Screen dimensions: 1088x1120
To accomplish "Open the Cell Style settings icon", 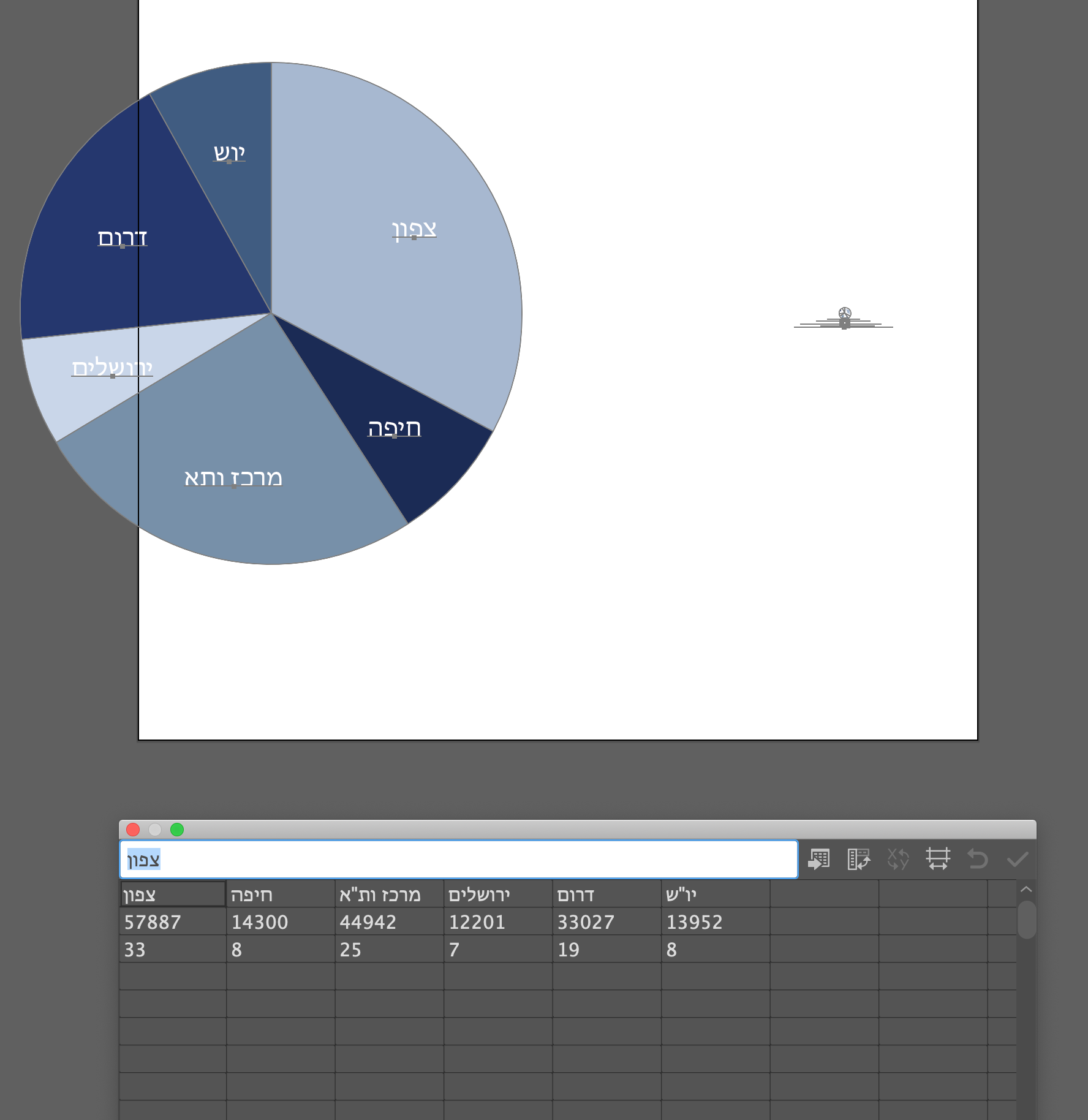I will tap(938, 859).
